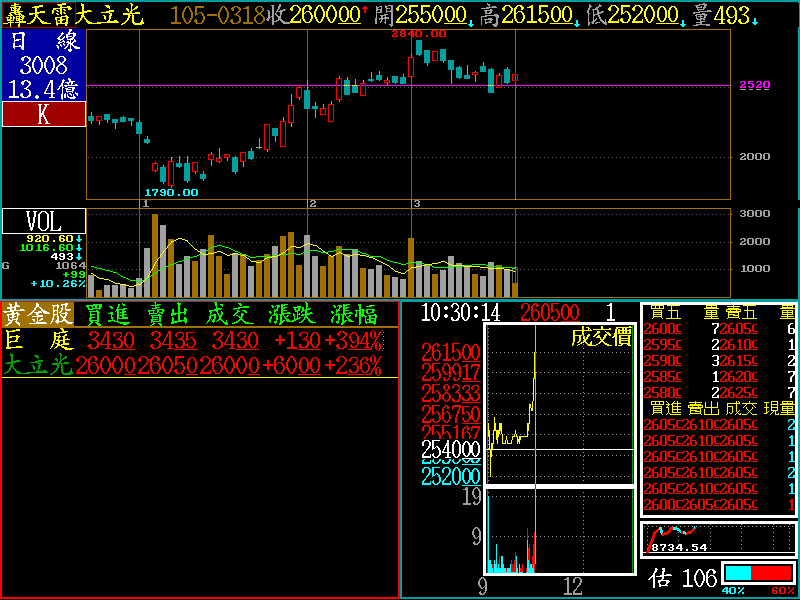
Task: Click the 40%/60% buy-sell ratio bar
Action: click(x=758, y=574)
